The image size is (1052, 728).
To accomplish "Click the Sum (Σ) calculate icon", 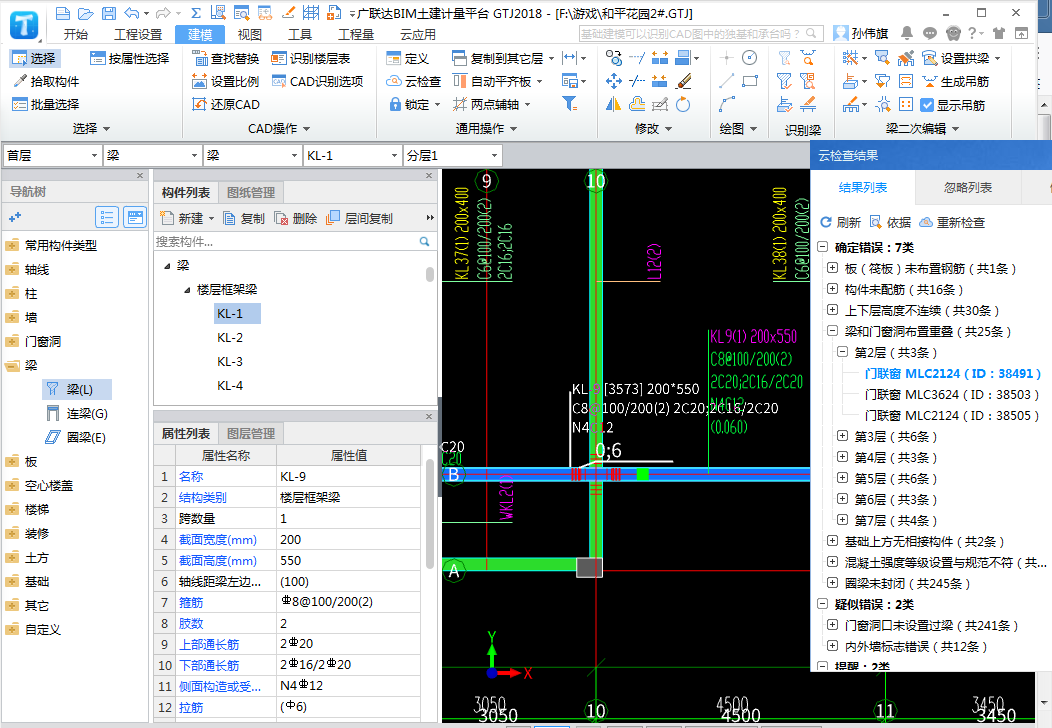I will pos(196,13).
